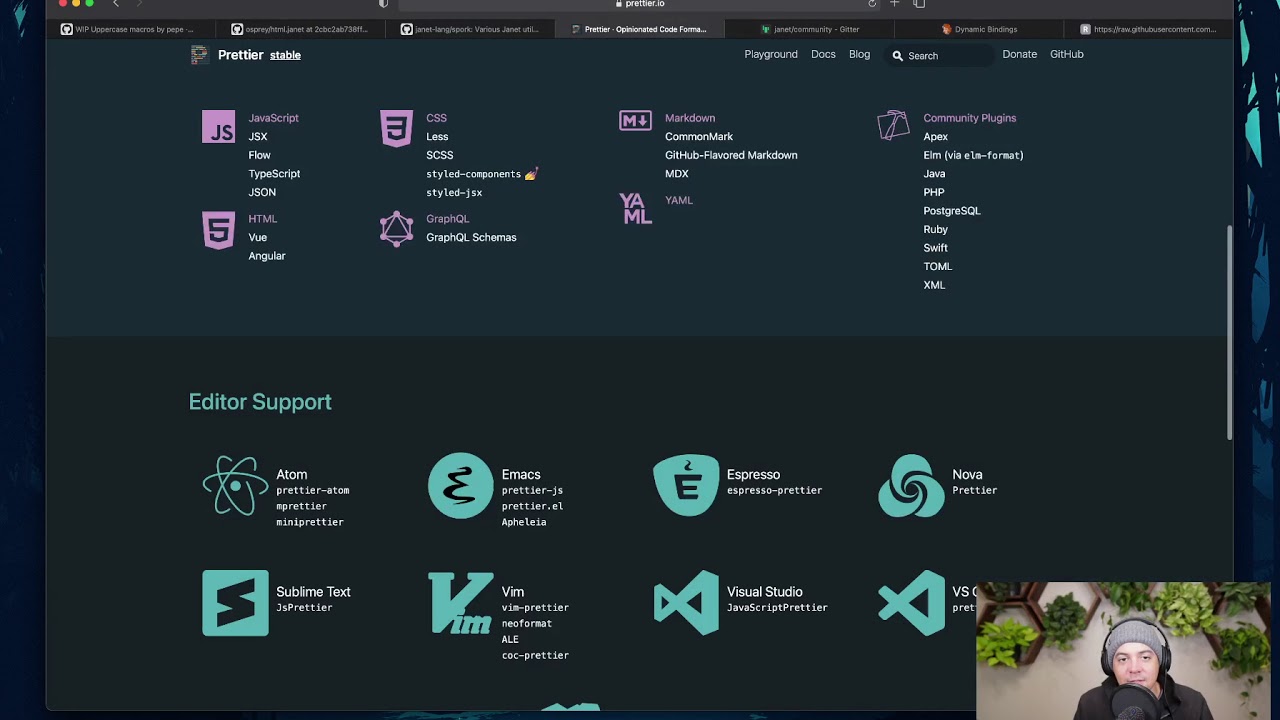Screen dimensions: 1280x720
Task: Open the GitHub header link
Action: pyautogui.click(x=1067, y=54)
